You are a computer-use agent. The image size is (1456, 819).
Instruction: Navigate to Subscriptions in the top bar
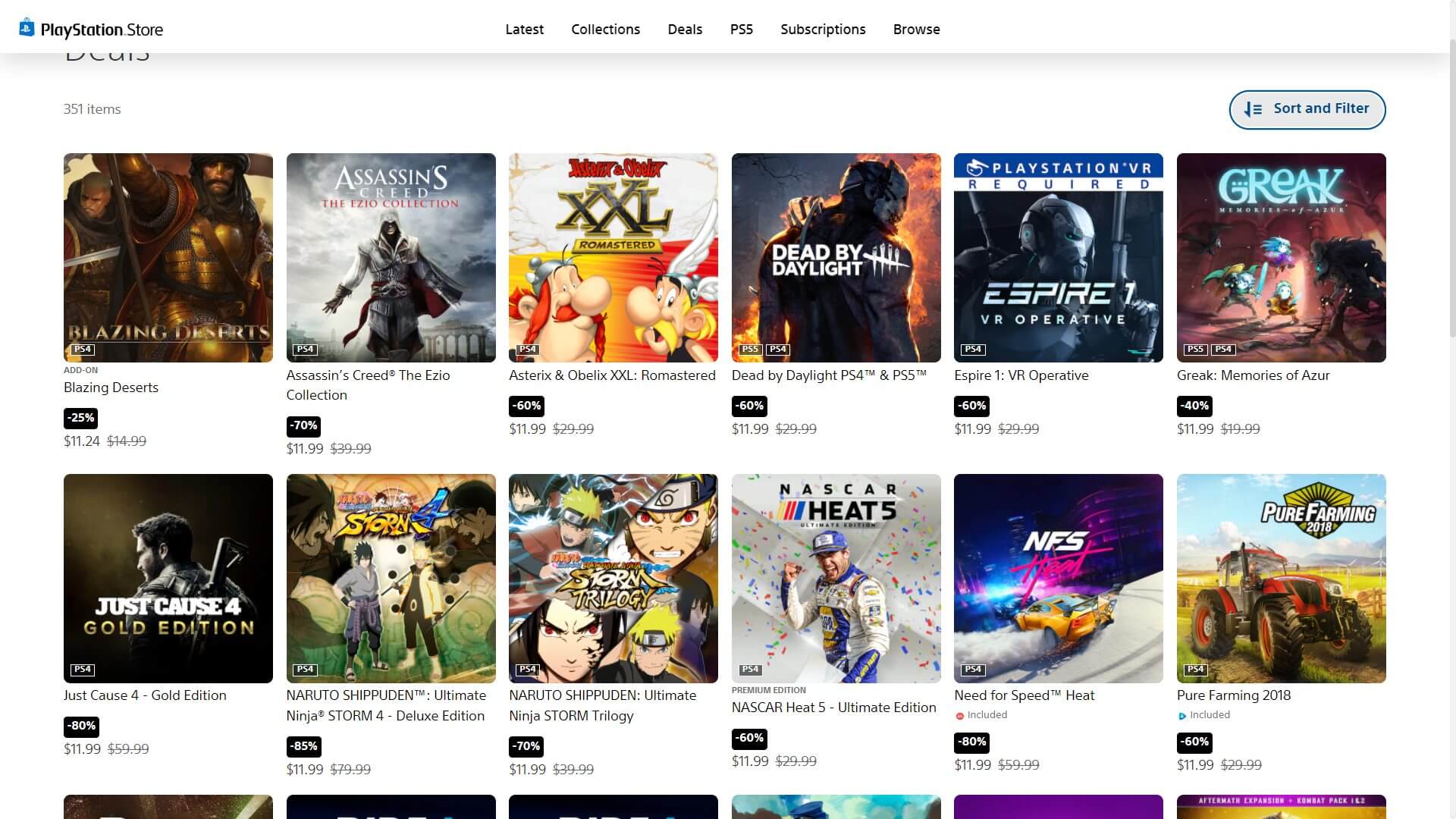[823, 30]
